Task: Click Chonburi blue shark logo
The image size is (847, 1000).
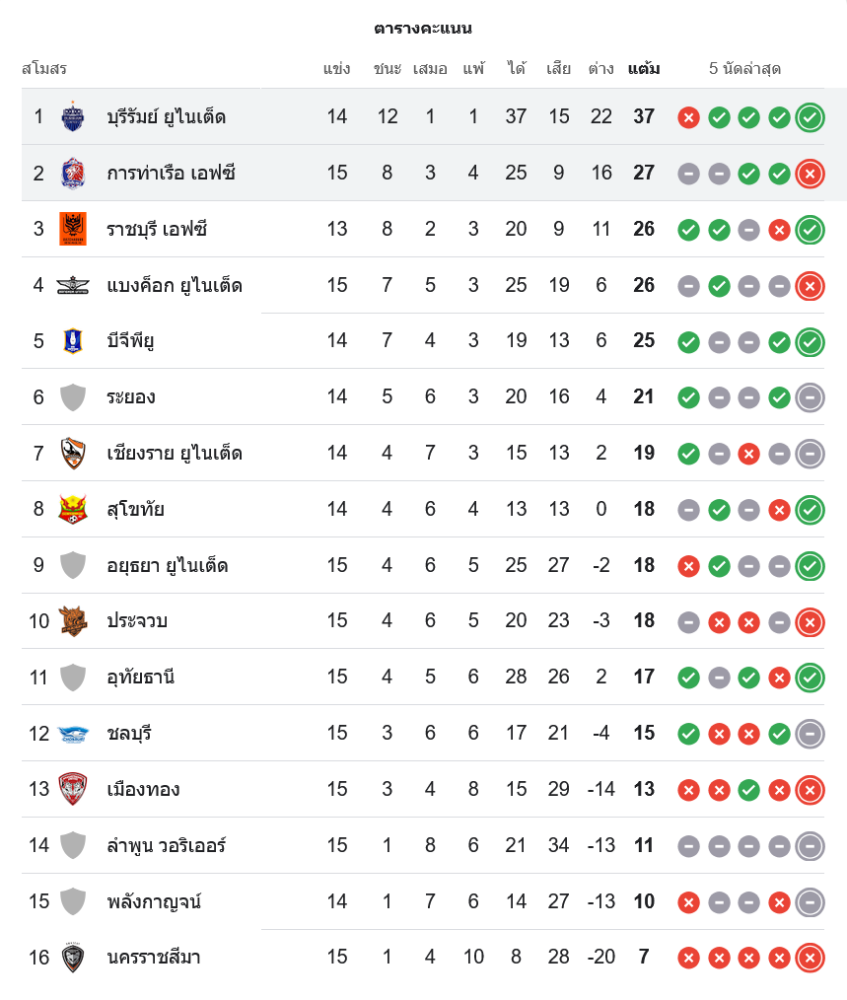Action: click(73, 733)
